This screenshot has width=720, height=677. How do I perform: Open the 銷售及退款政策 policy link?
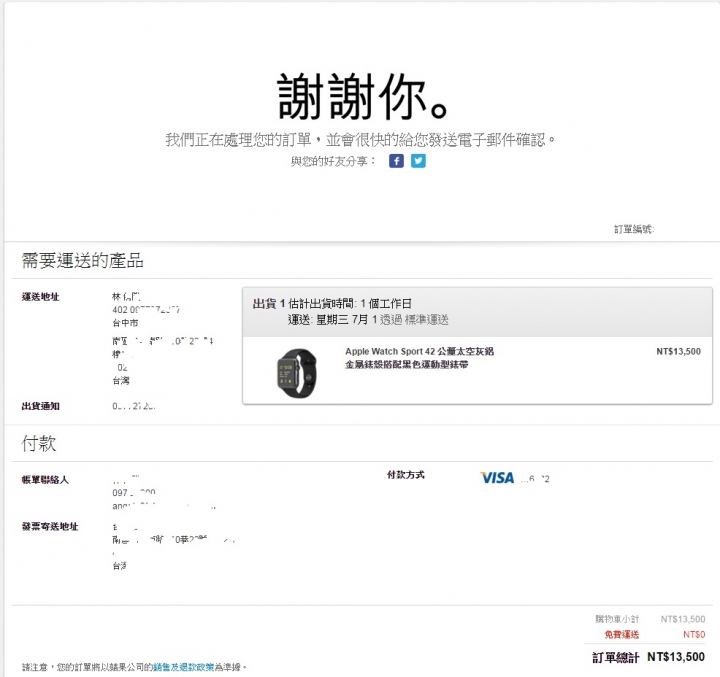click(x=183, y=667)
